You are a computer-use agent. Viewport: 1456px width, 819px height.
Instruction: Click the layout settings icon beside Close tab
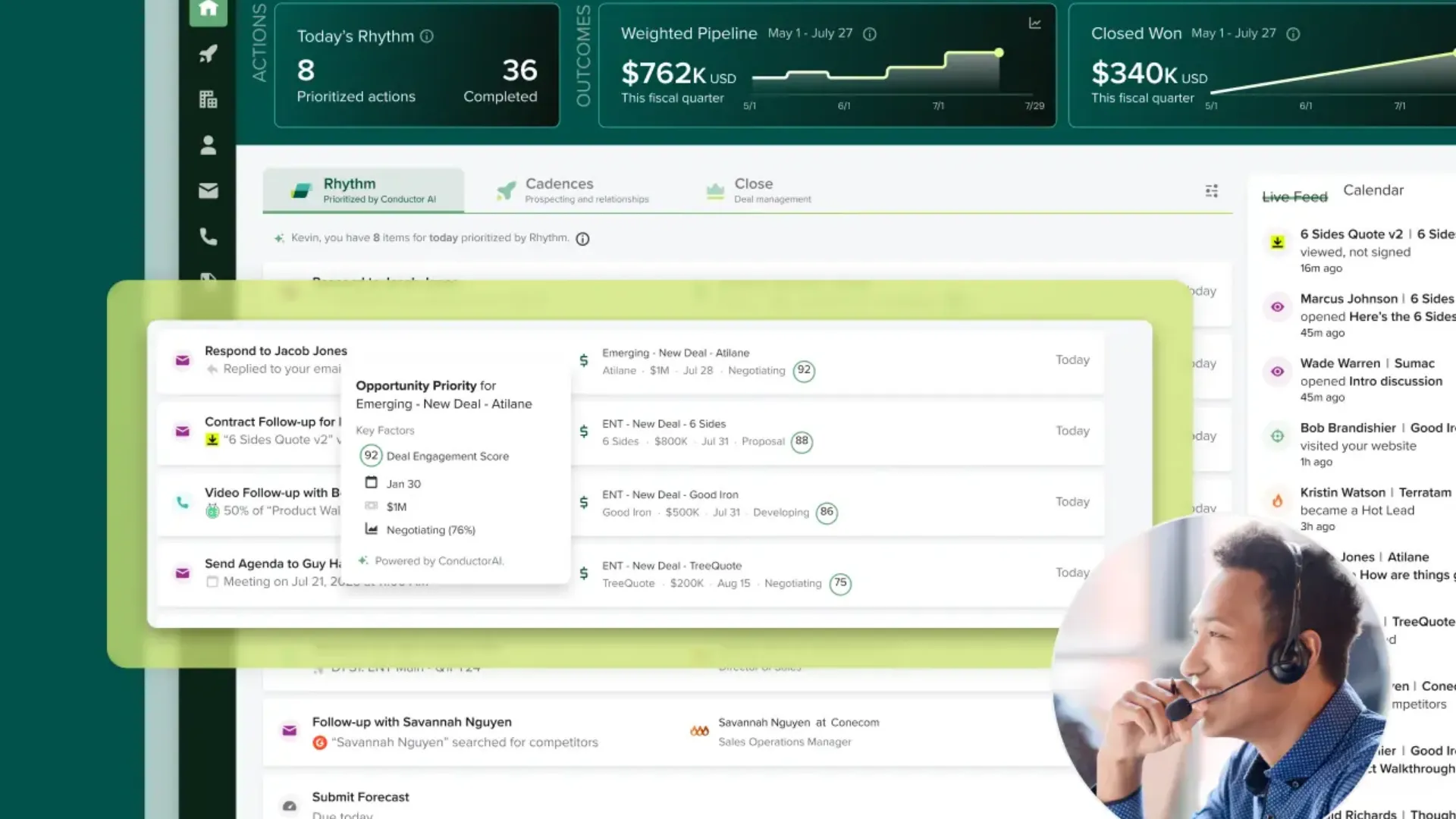click(1211, 191)
